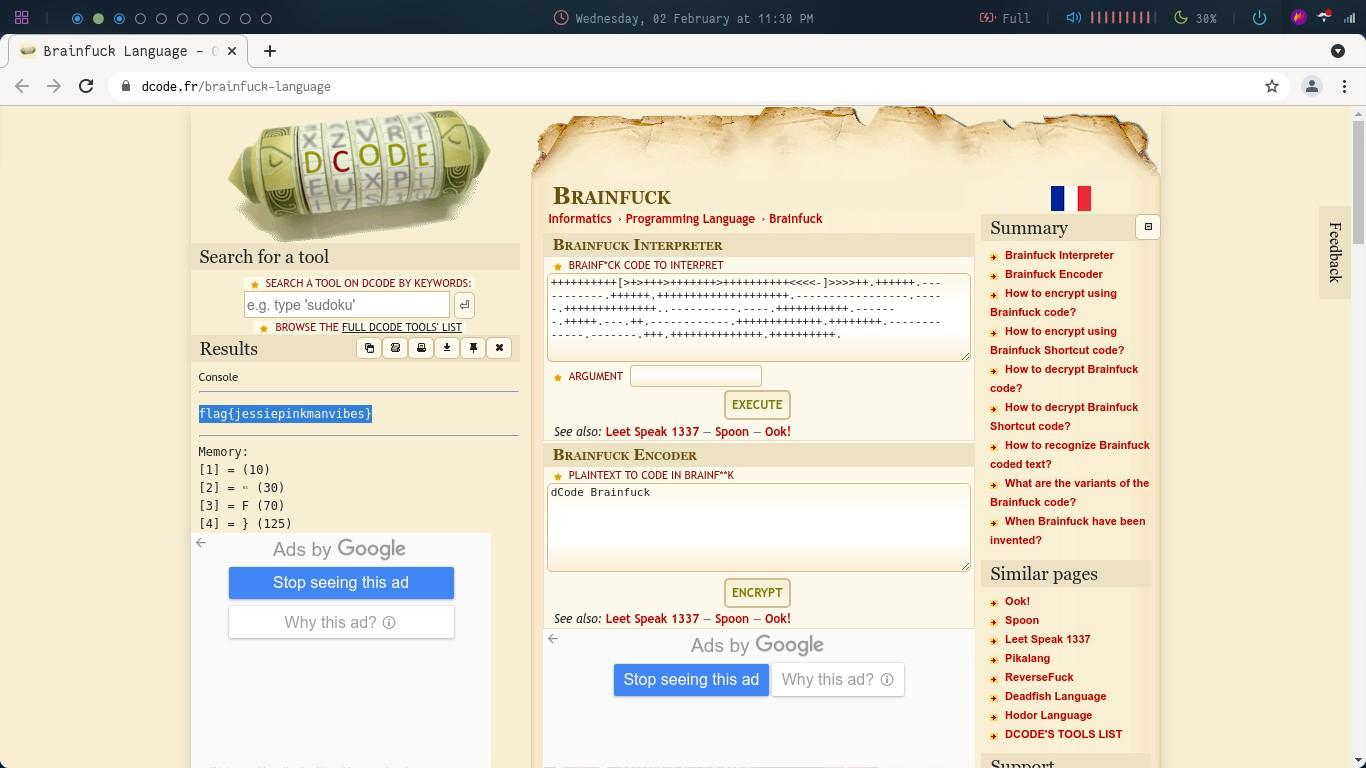The image size is (1366, 768).
Task: Select the fourth workspace dot
Action: pos(140,18)
